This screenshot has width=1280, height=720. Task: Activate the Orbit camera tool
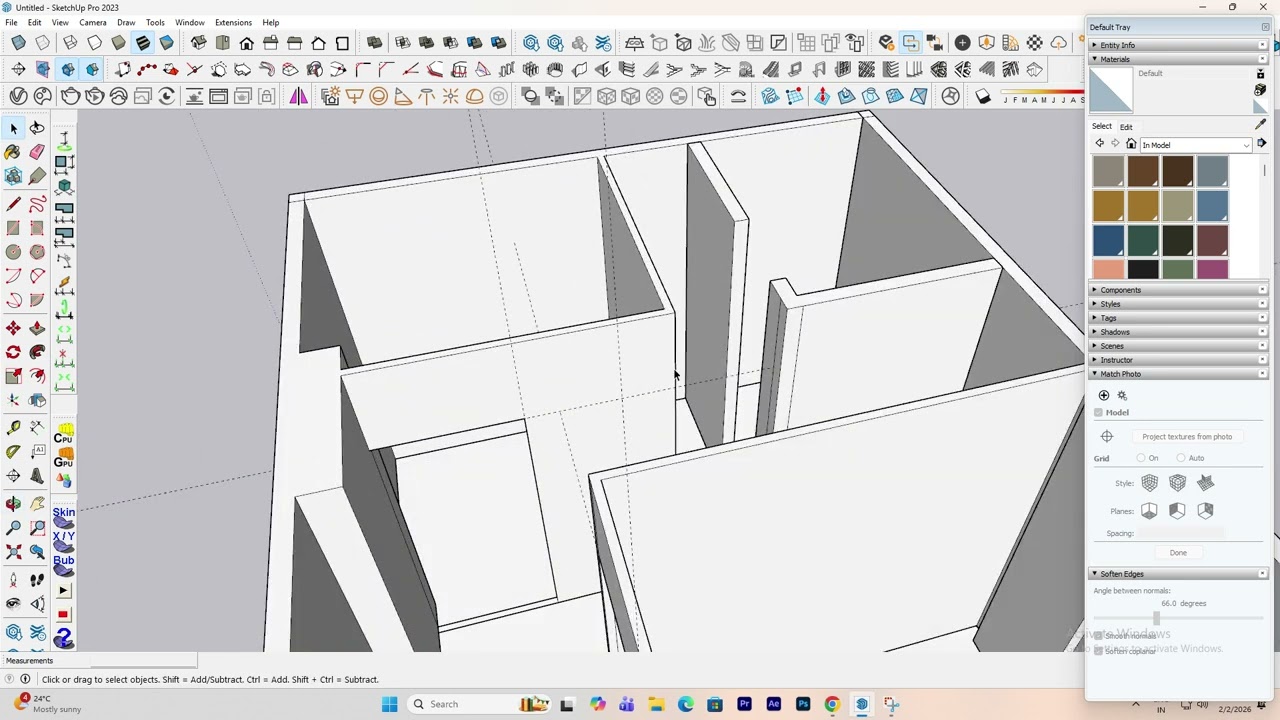click(x=13, y=504)
